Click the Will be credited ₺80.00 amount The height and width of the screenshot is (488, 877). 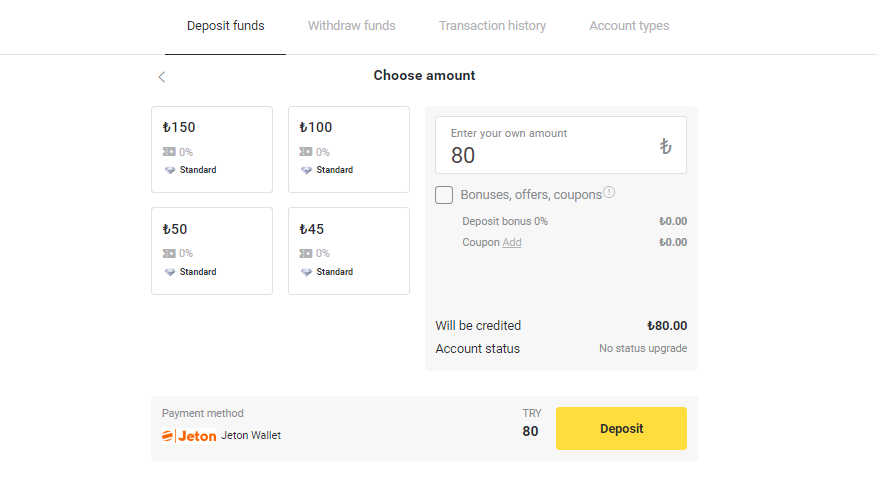(x=667, y=325)
